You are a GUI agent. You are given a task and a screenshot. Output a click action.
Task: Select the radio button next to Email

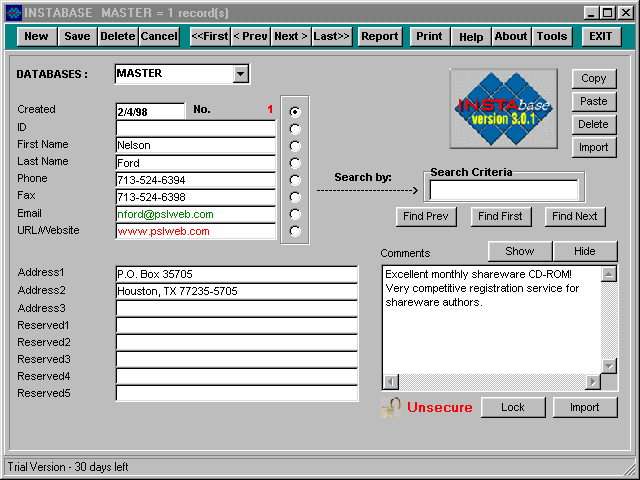tap(295, 214)
